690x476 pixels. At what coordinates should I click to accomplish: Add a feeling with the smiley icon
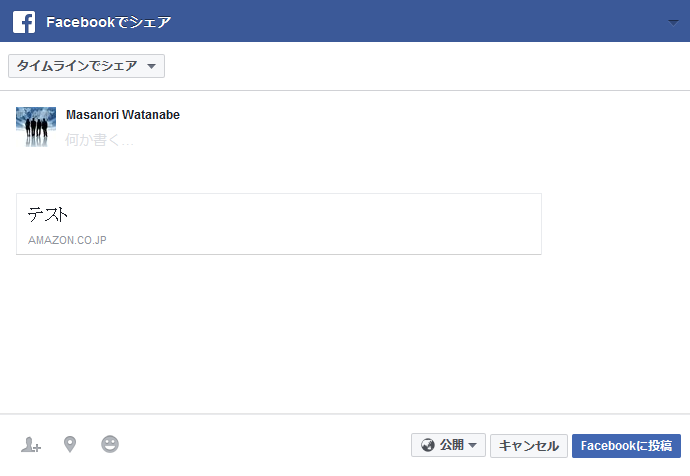pos(110,444)
